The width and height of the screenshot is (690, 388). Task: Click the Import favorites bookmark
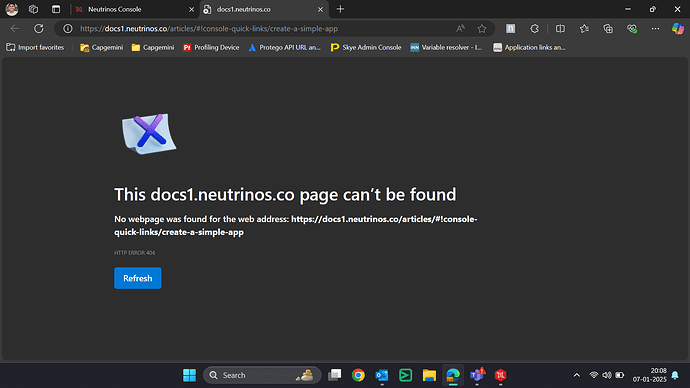click(35, 47)
